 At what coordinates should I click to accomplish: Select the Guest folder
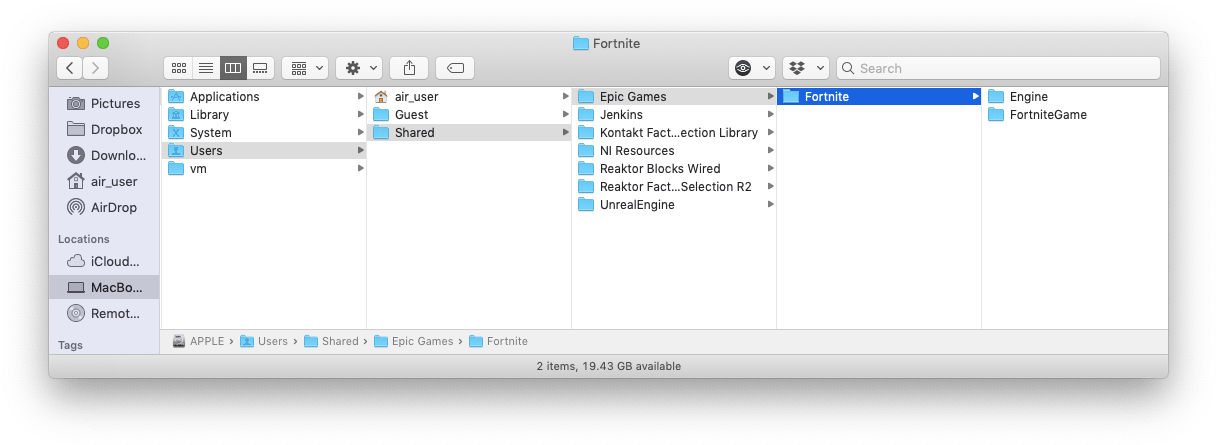(469, 114)
